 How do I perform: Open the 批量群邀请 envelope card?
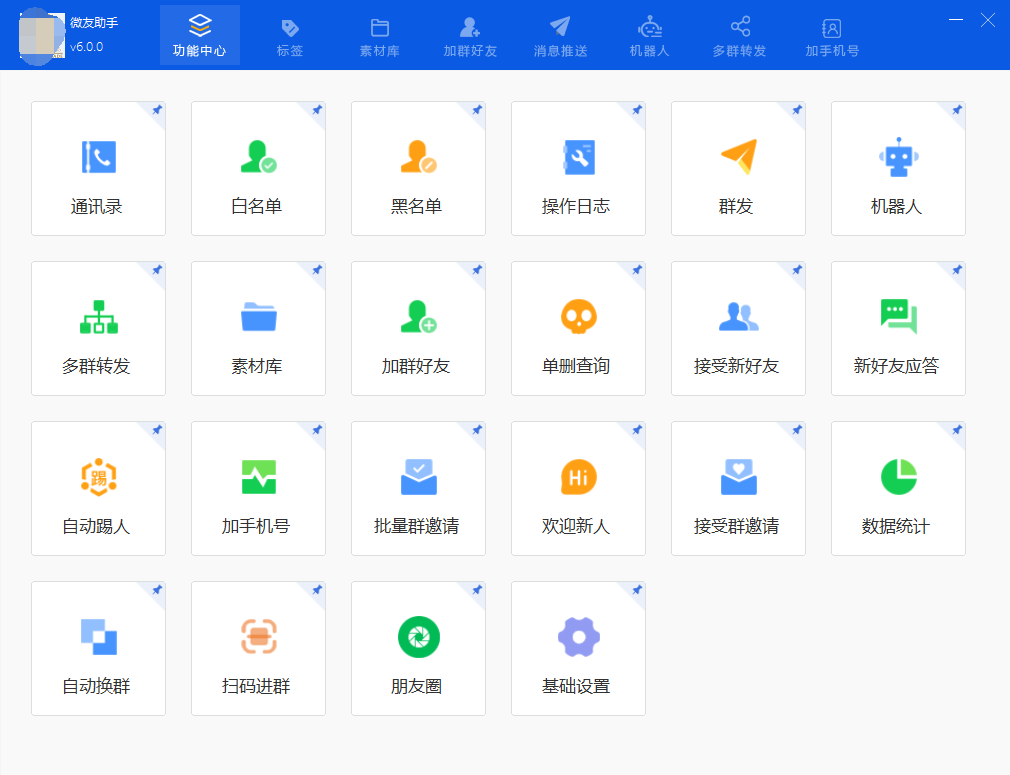coord(418,488)
